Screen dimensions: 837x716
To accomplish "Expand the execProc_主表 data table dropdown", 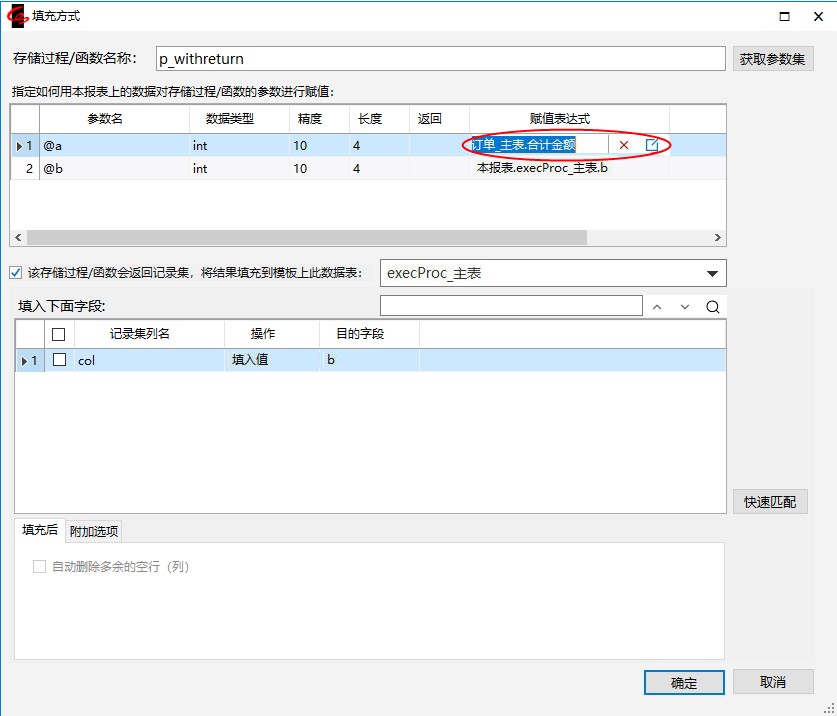I will (x=712, y=274).
